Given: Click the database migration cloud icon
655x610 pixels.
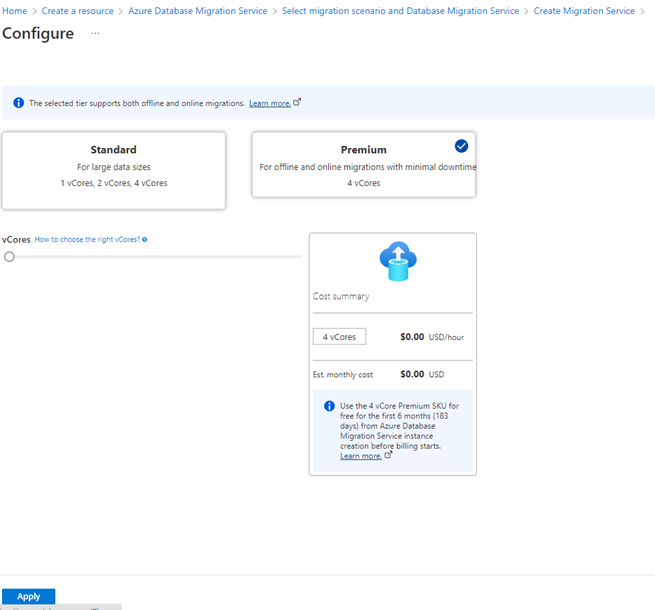Looking at the screenshot, I should tap(398, 261).
